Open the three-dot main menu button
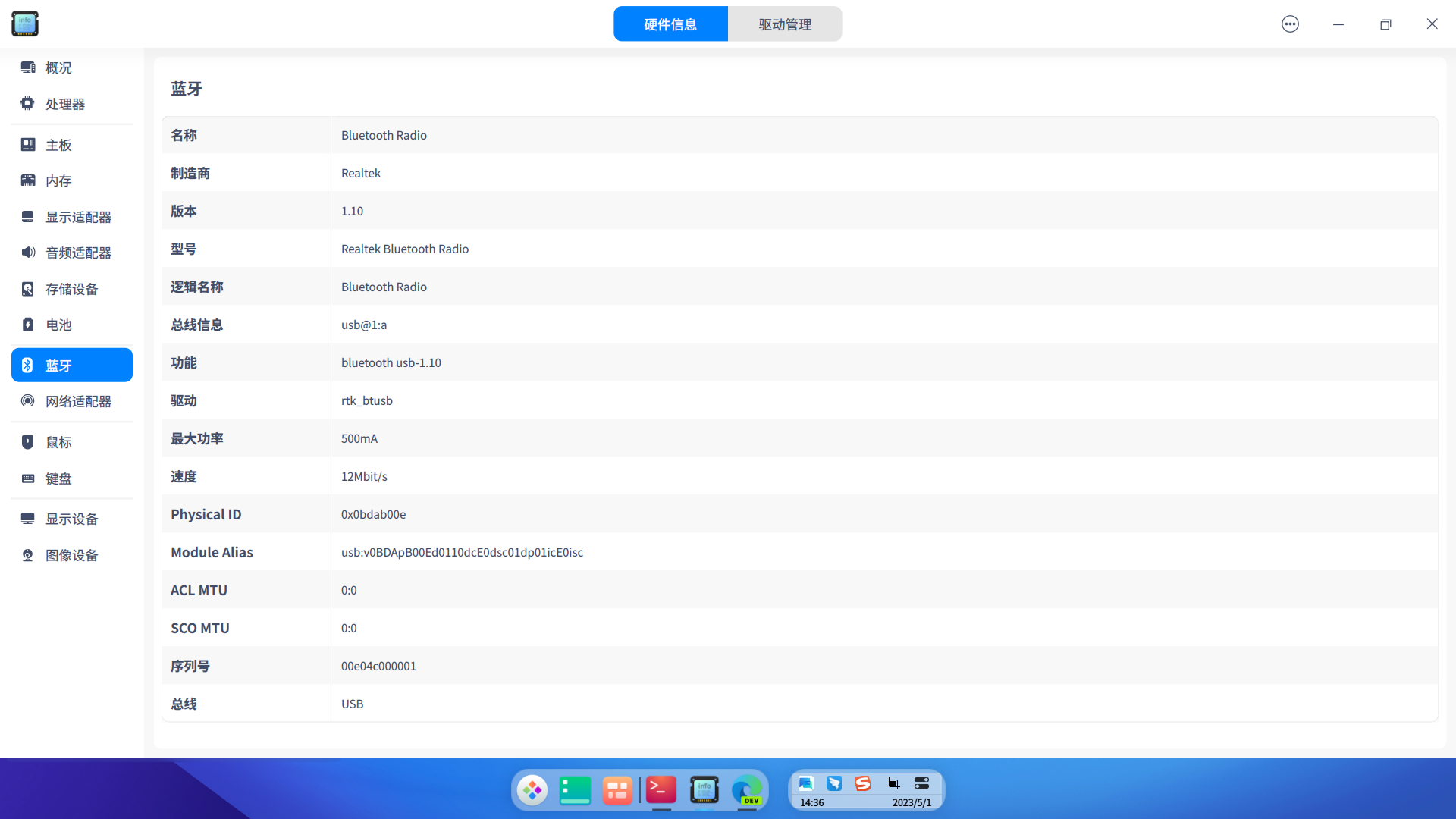This screenshot has width=1456, height=819. [1290, 24]
